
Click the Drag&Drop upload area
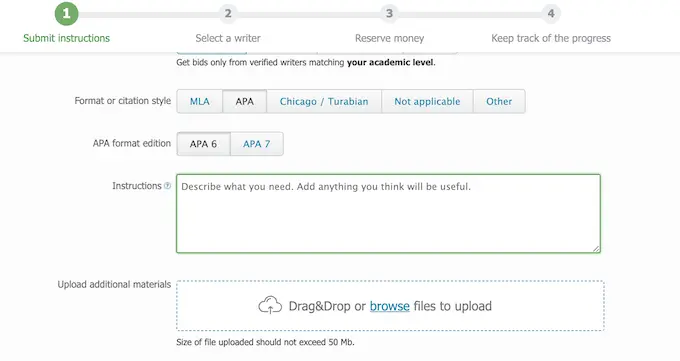point(390,305)
